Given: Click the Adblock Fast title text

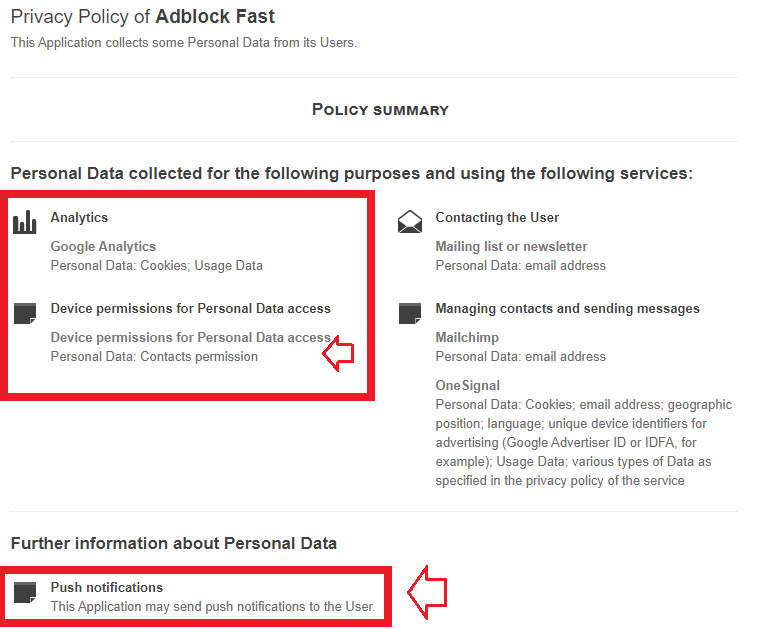Looking at the screenshot, I should click(215, 17).
